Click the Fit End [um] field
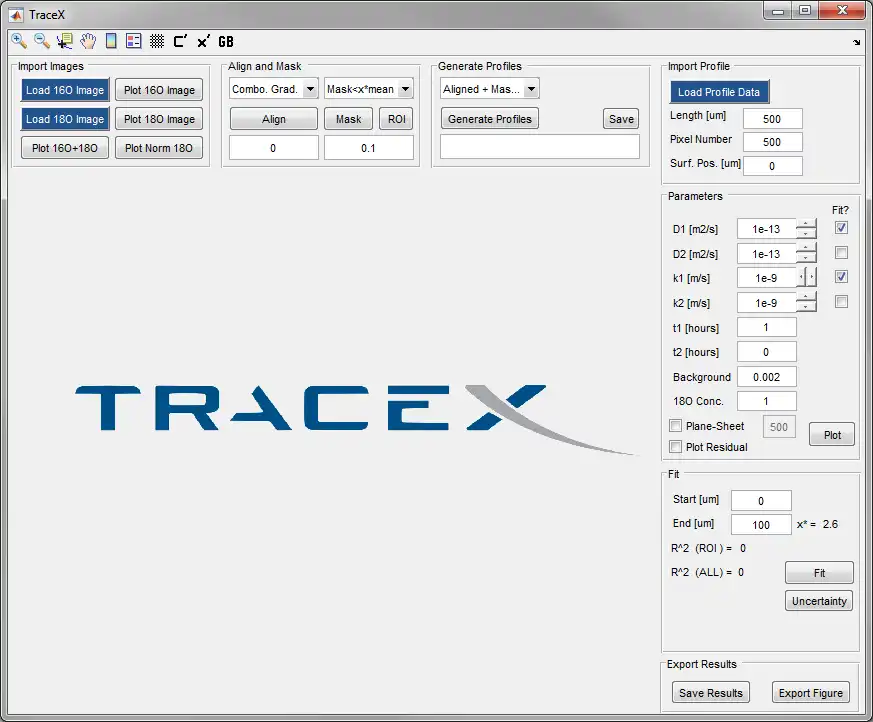This screenshot has height=722, width=873. [x=761, y=524]
